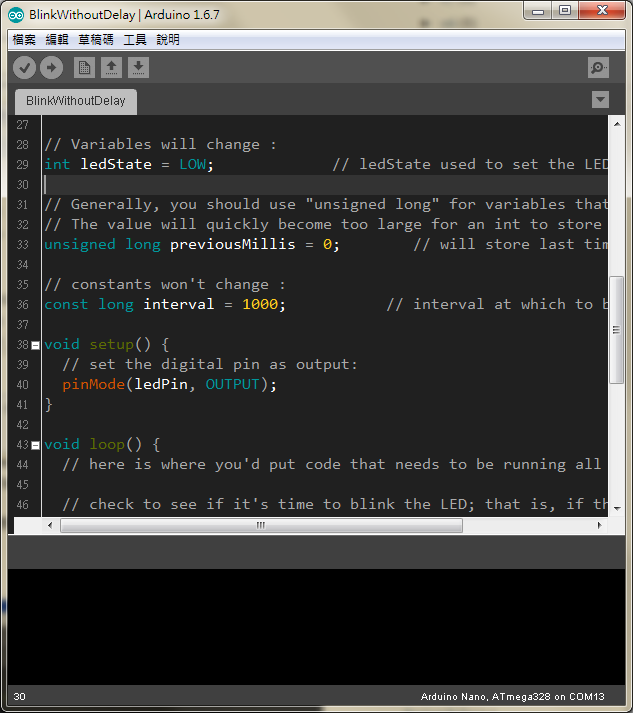Viewport: 633px width, 713px height.
Task: Click 'LOW' value on line 29
Action: point(193,164)
